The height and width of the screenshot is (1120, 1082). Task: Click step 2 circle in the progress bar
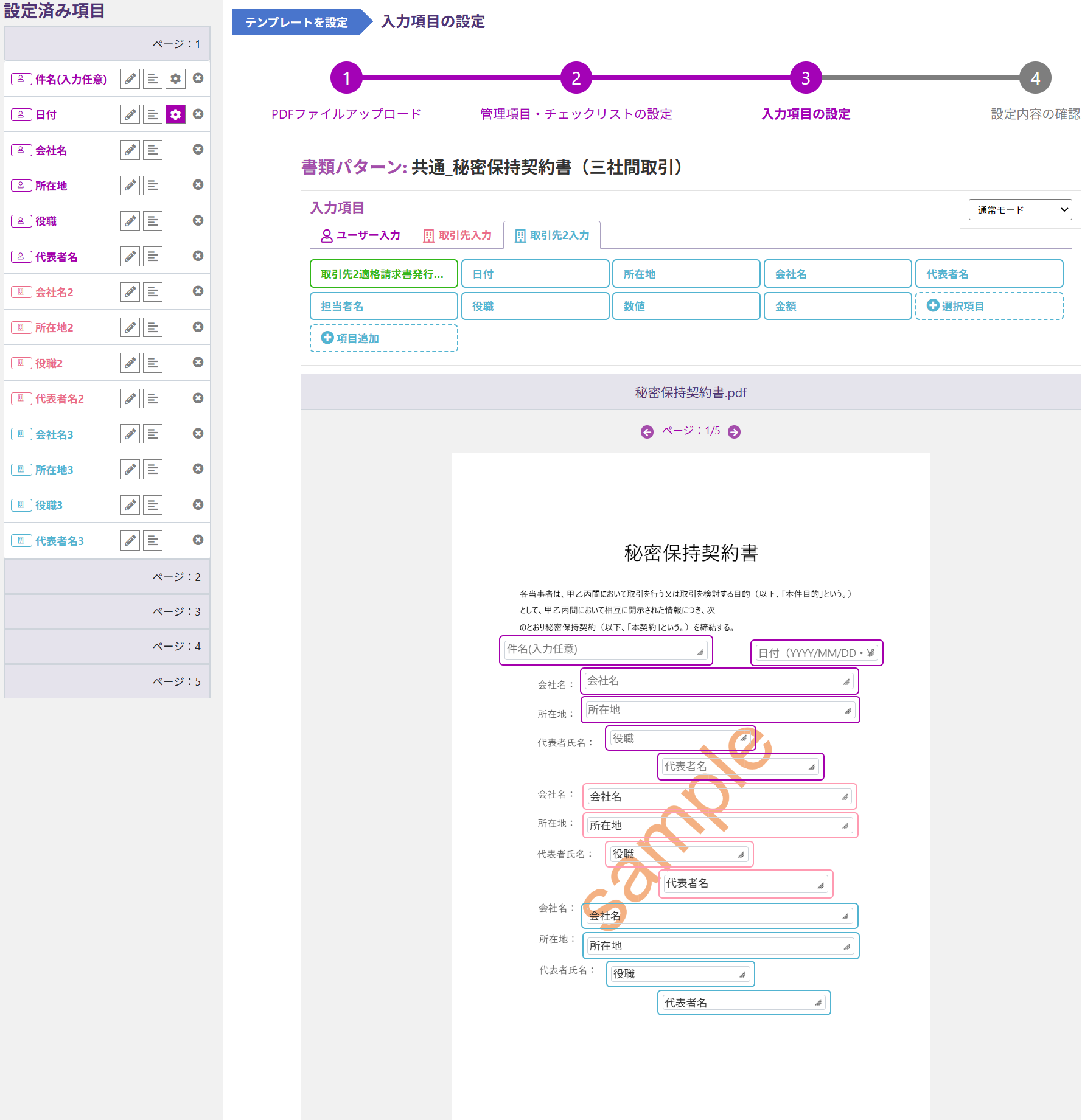576,78
